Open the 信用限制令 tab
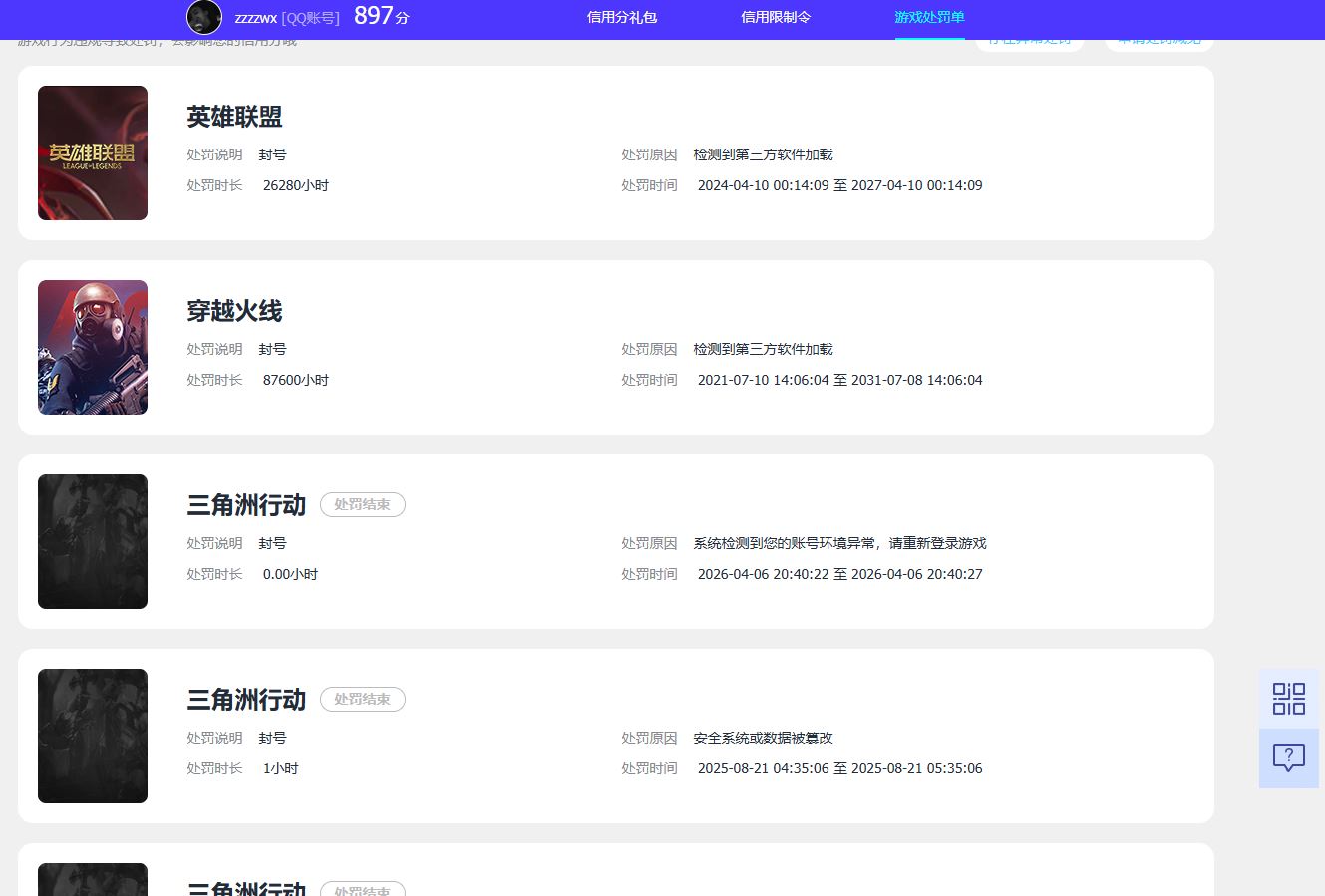 pyautogui.click(x=776, y=17)
